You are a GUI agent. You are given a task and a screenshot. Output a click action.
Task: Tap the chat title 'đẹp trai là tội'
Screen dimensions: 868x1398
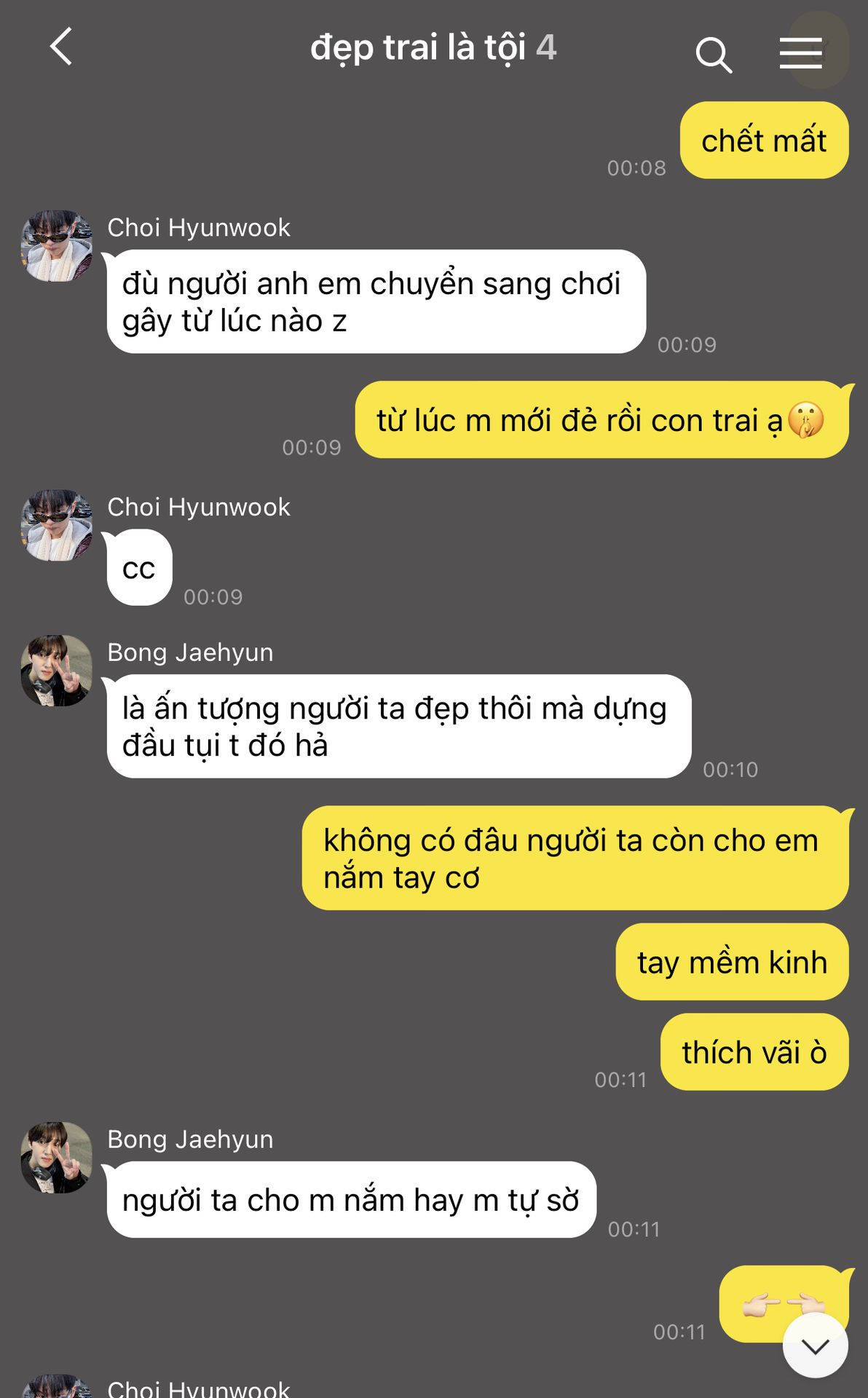[418, 48]
